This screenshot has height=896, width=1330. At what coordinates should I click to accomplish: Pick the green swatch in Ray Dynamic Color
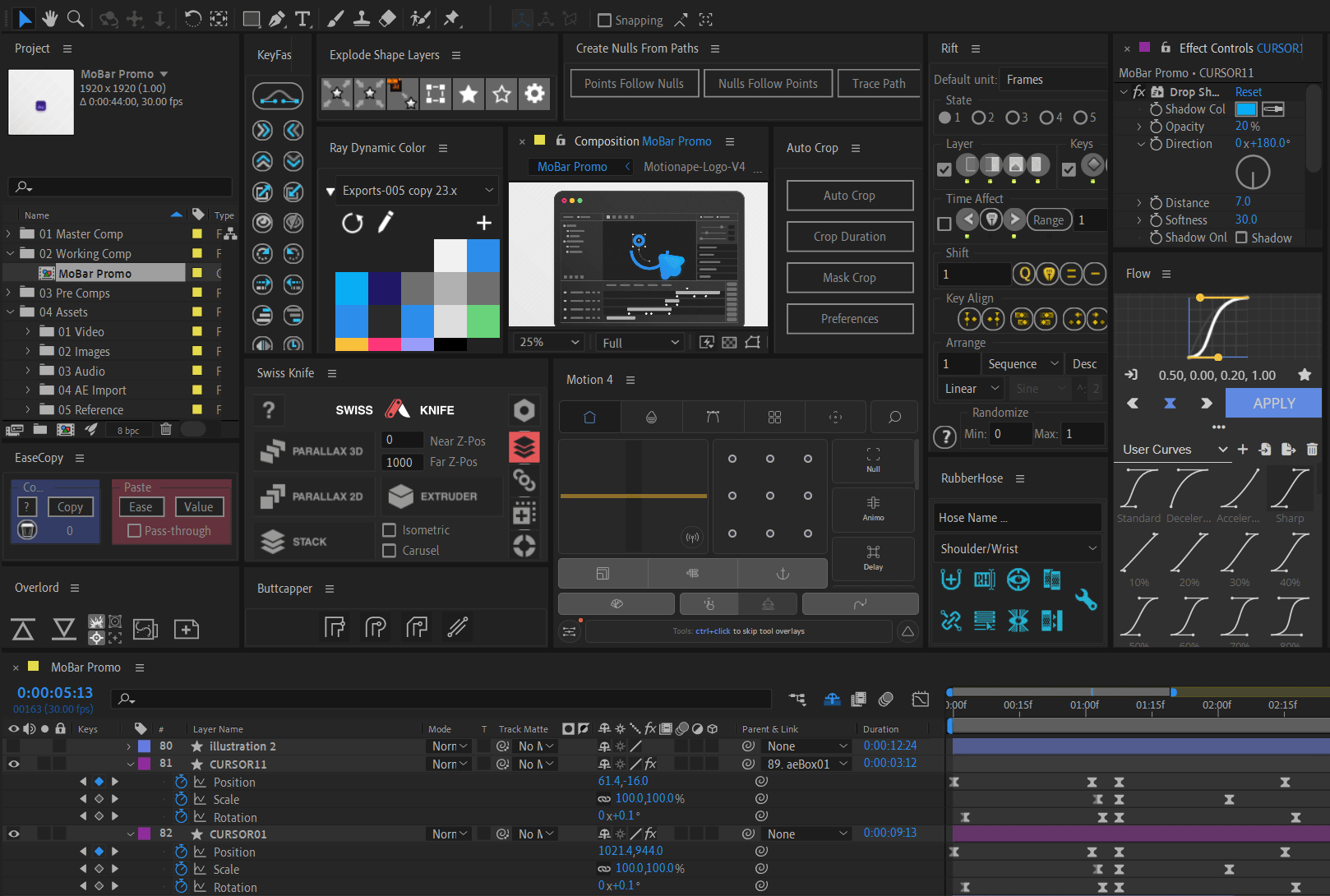(483, 321)
